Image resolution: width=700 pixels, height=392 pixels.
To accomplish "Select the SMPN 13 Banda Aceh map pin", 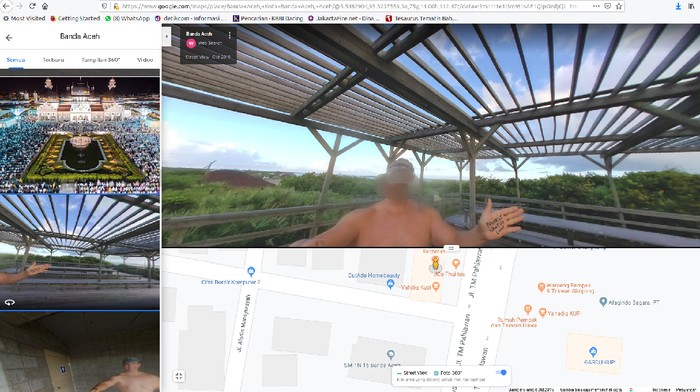I will (x=391, y=354).
